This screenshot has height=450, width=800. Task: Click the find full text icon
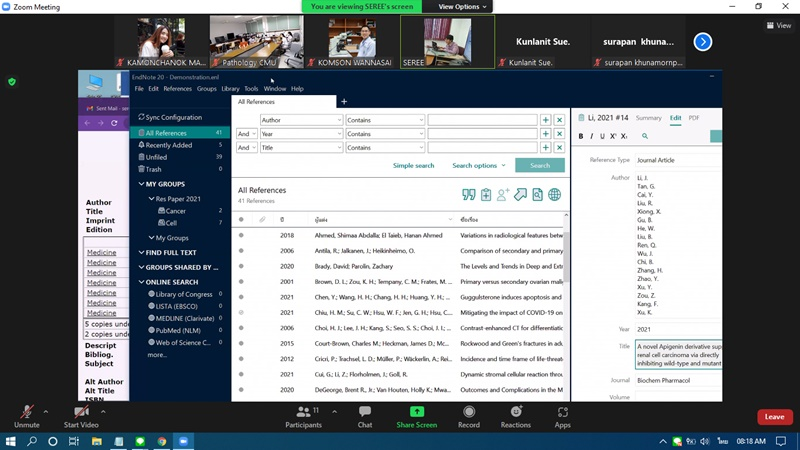pyautogui.click(x=537, y=195)
